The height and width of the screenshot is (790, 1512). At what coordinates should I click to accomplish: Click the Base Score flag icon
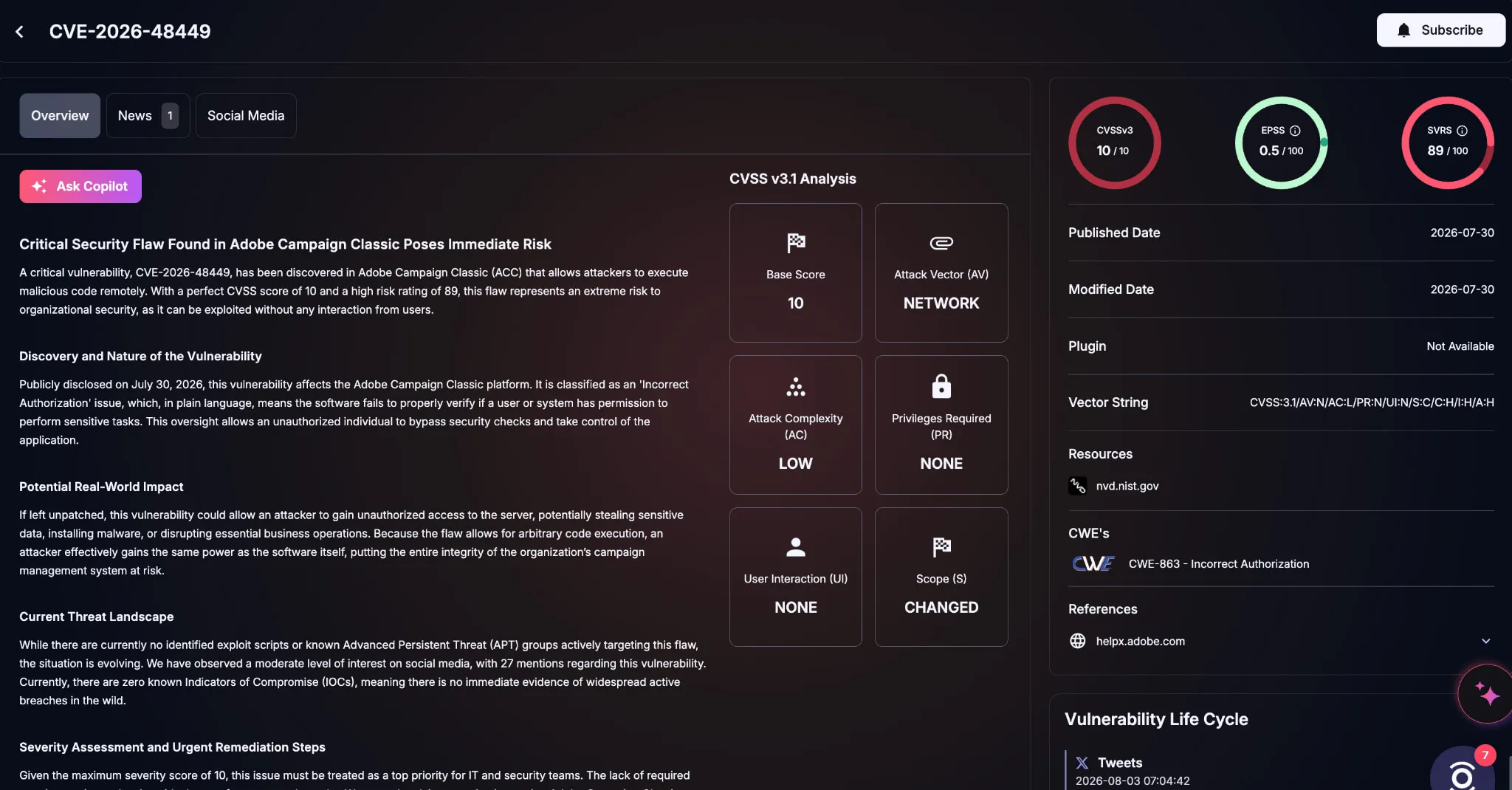796,242
